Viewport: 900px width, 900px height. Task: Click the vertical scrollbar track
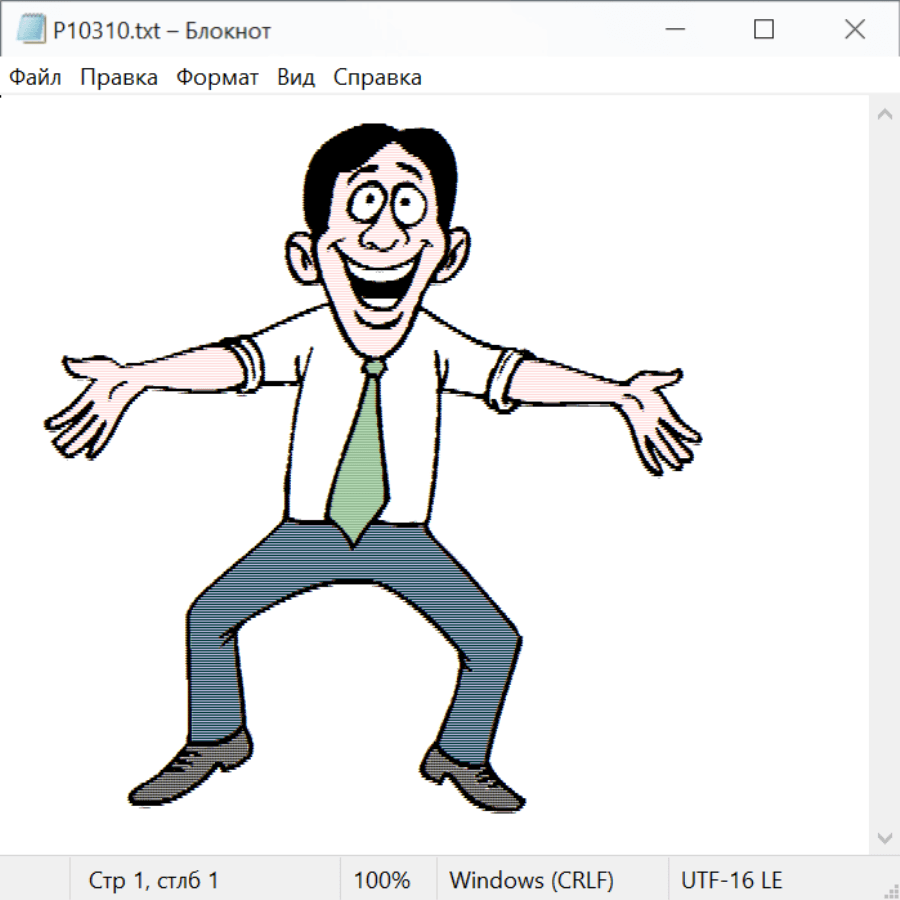pyautogui.click(x=884, y=475)
